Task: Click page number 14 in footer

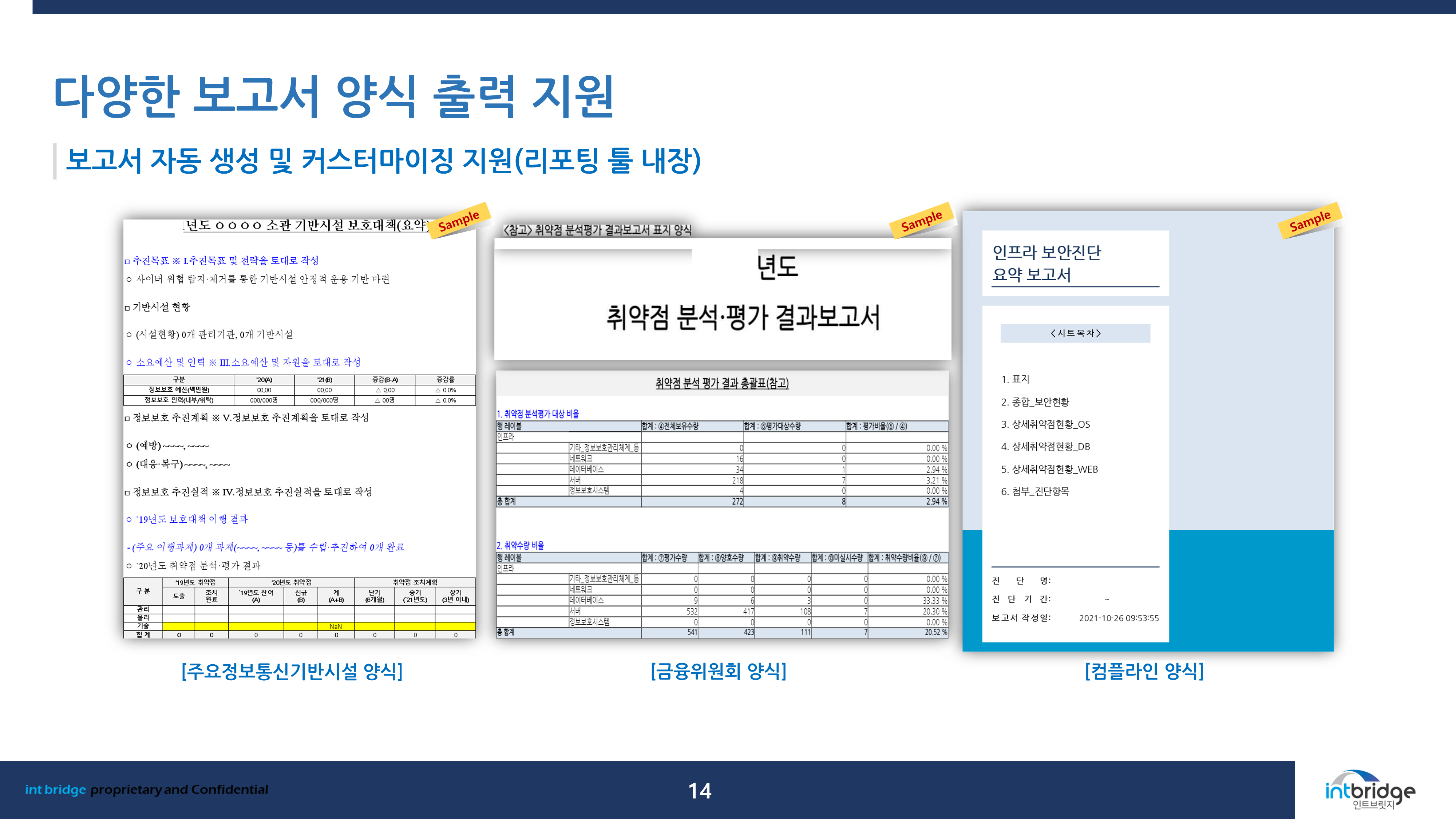Action: pyautogui.click(x=700, y=790)
